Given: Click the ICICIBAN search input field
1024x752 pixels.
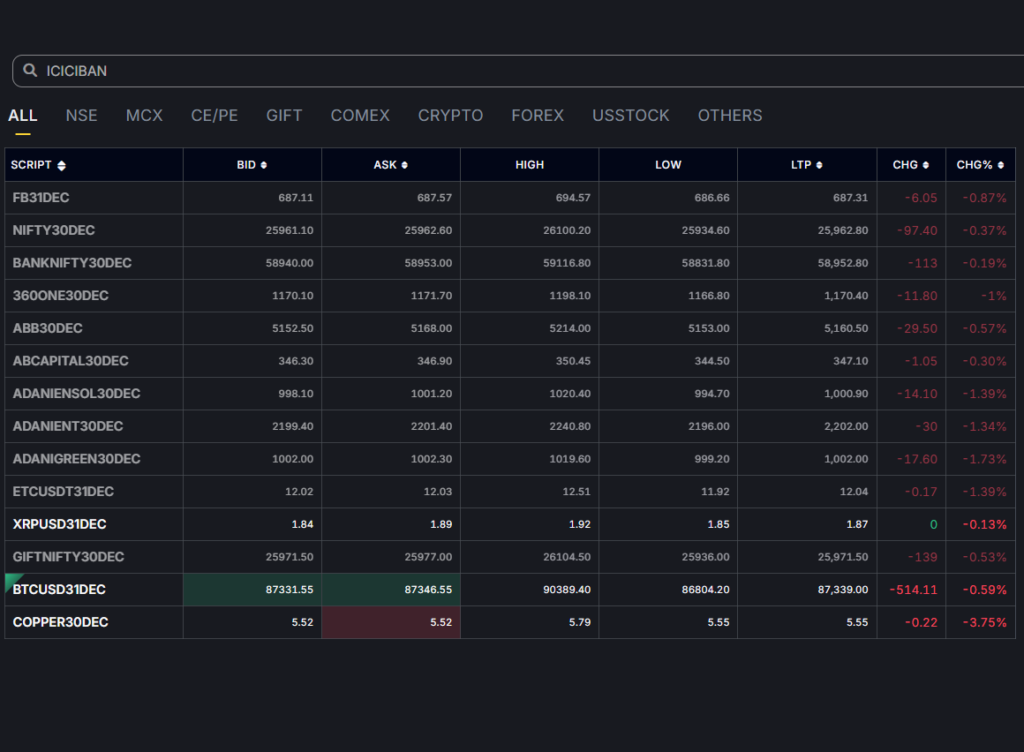Looking at the screenshot, I should (x=500, y=71).
